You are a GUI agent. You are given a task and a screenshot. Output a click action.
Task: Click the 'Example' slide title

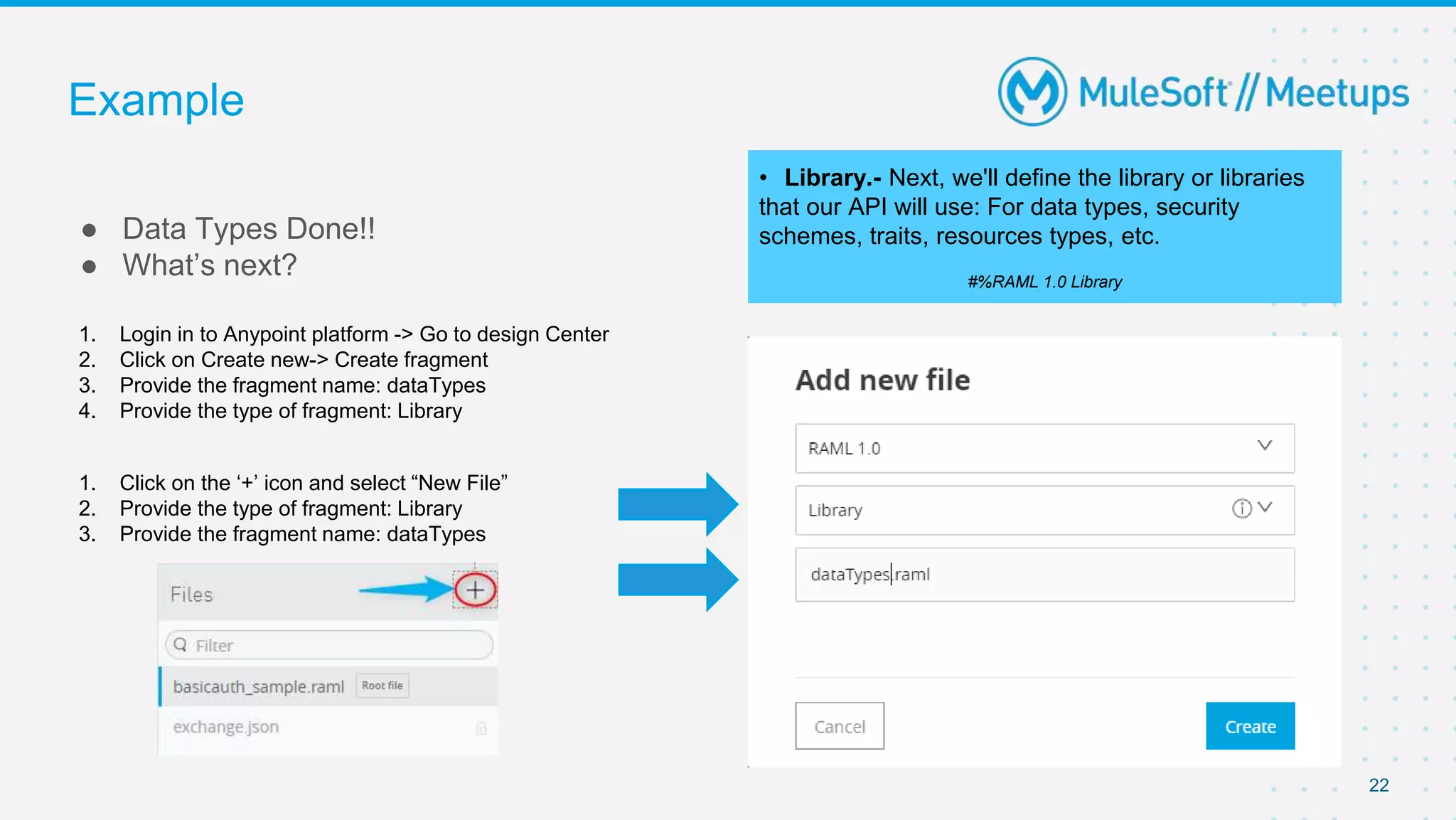(x=156, y=100)
